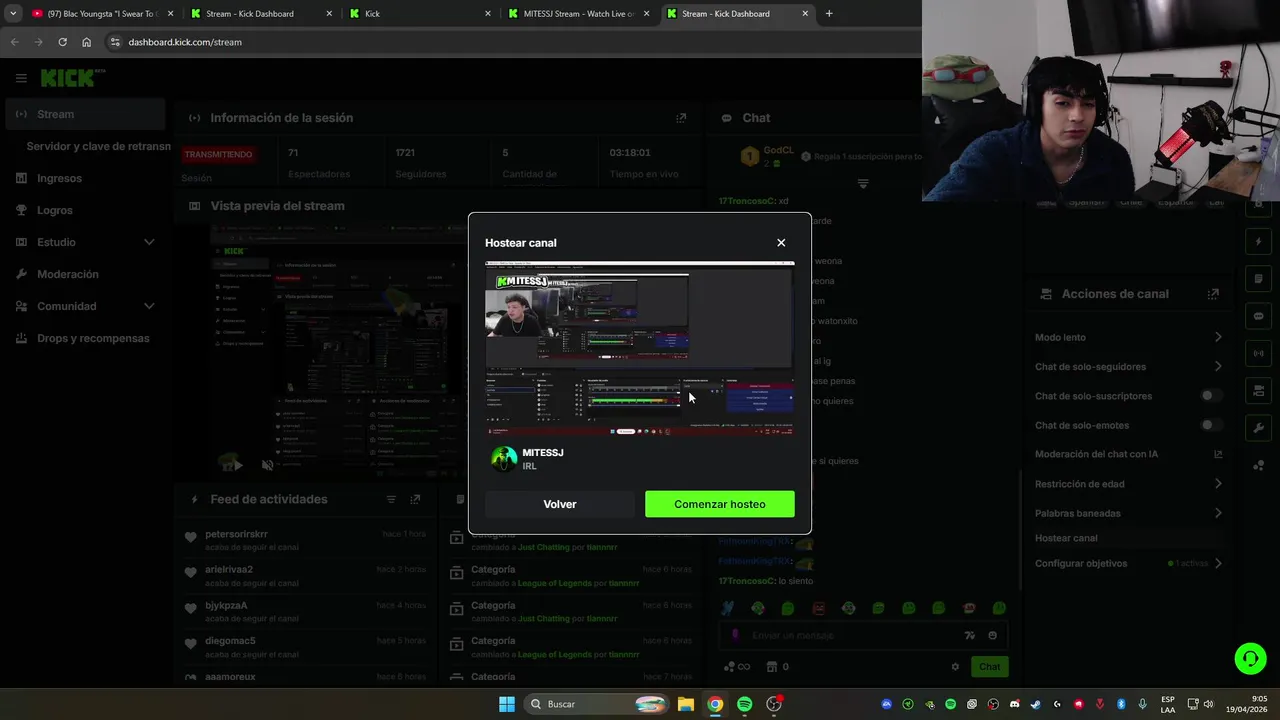This screenshot has width=1280, height=720.
Task: Click petersorirskrr in the activity feed
Action: (237, 534)
